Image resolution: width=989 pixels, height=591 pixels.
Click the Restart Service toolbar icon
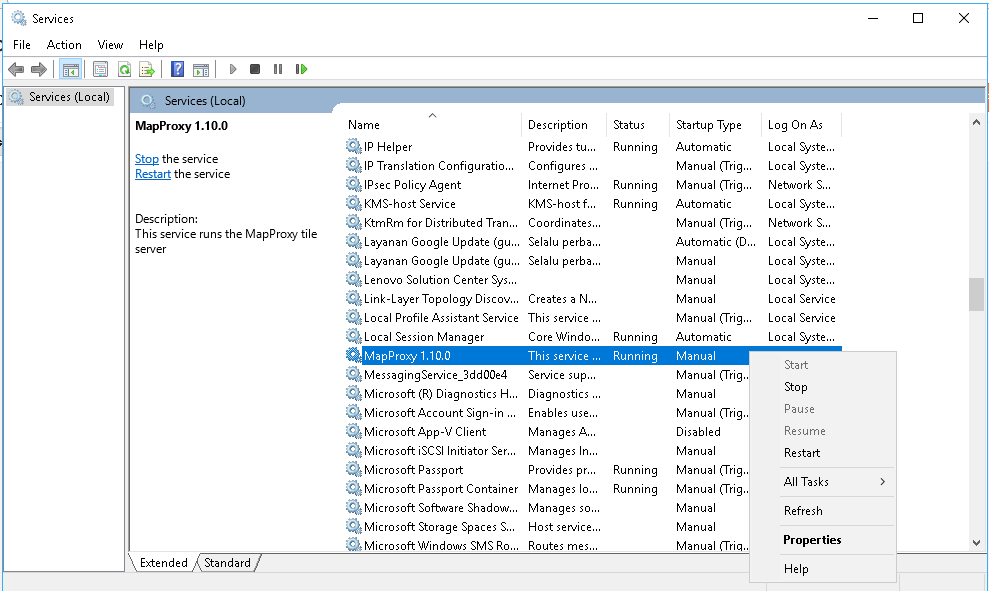[301, 69]
